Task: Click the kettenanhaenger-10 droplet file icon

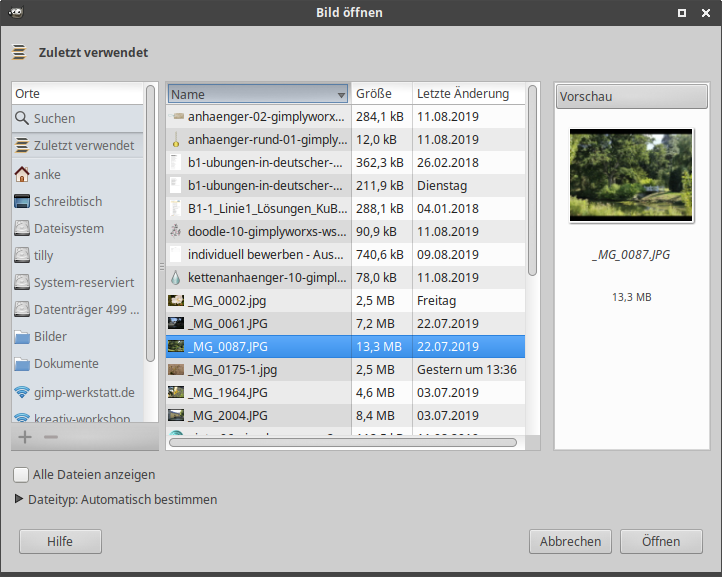Action: pos(175,277)
